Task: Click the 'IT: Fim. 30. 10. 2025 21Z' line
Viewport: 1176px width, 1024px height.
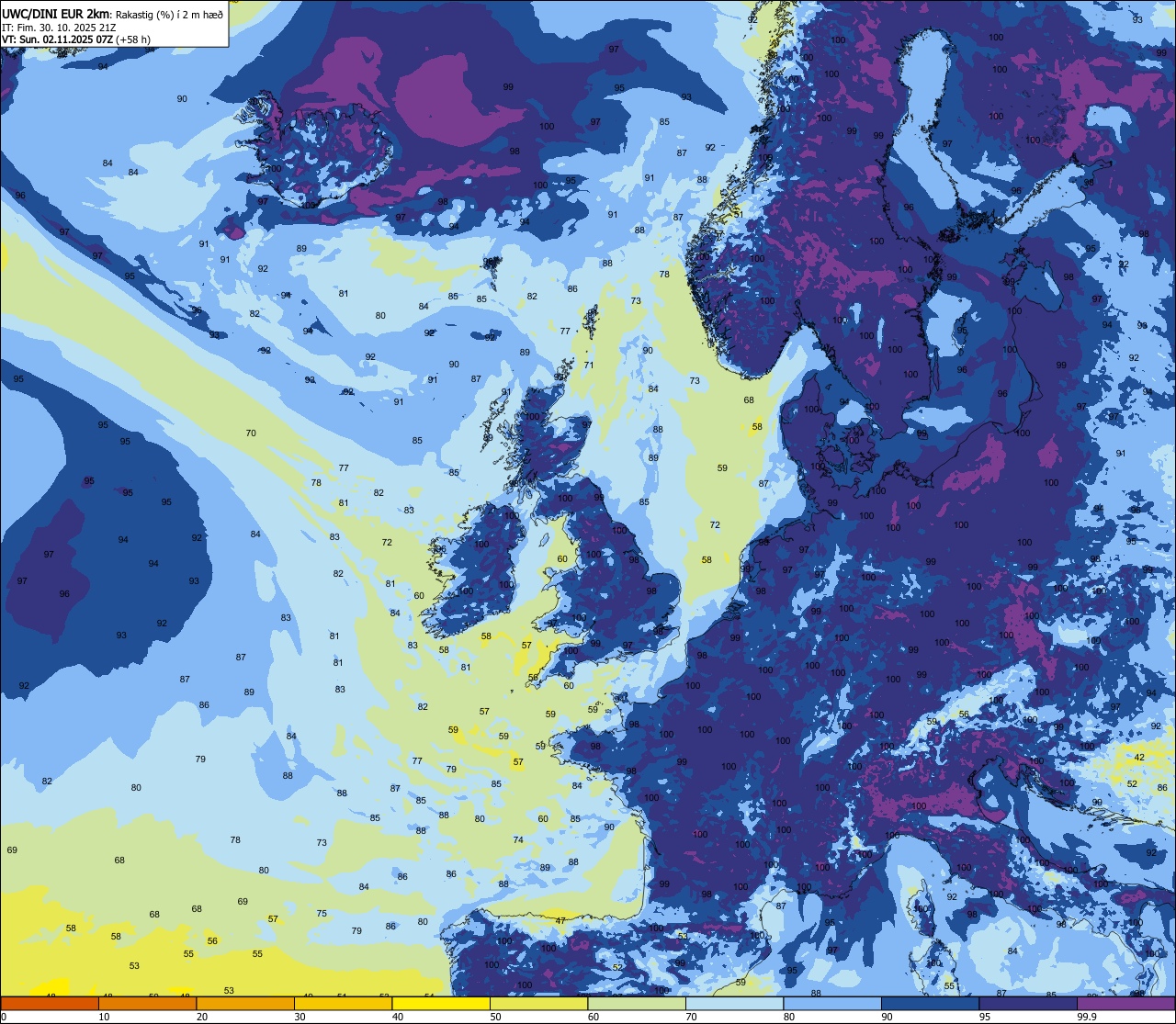Action: click(x=58, y=28)
